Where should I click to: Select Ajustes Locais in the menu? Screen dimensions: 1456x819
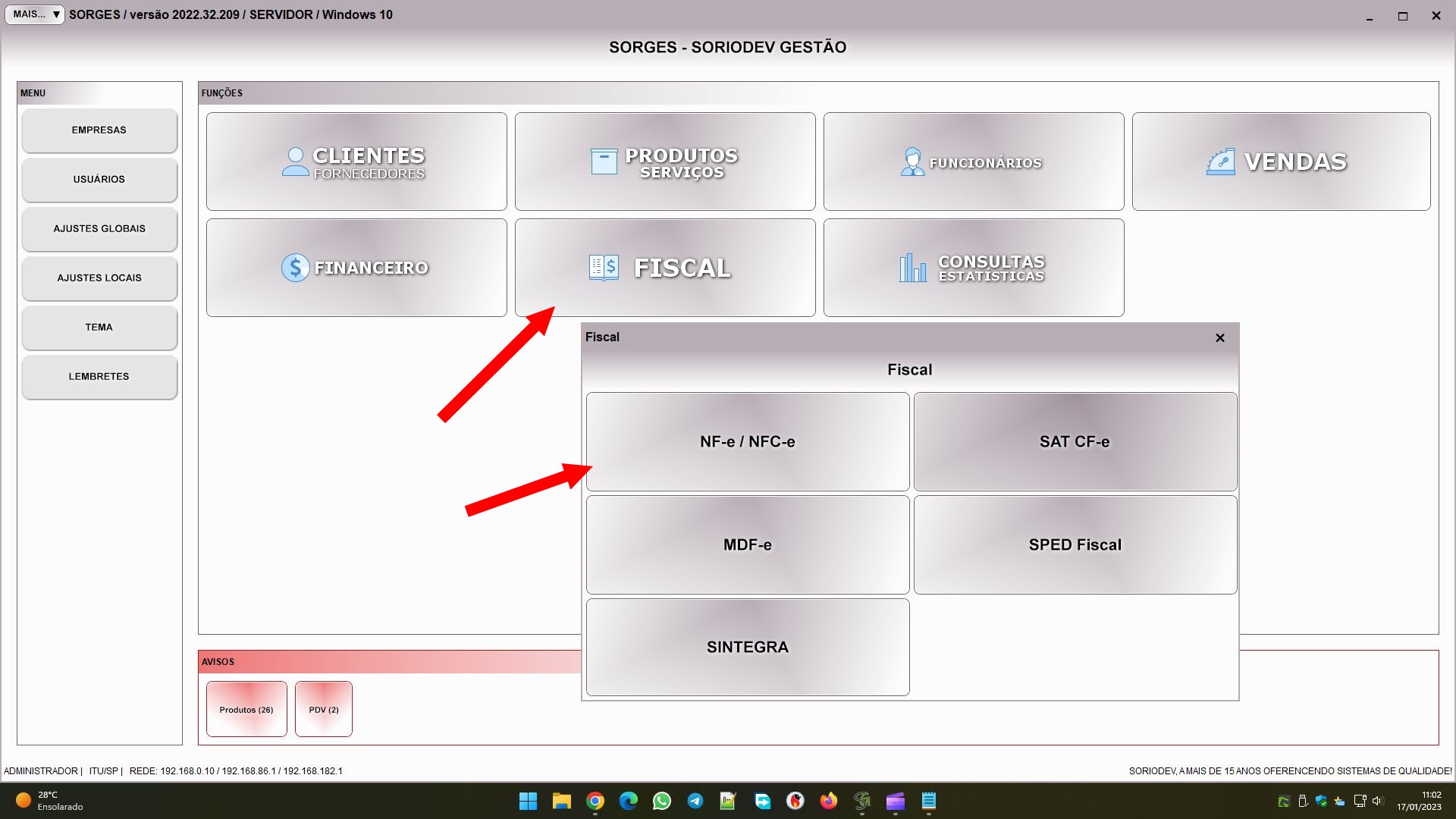pyautogui.click(x=99, y=278)
